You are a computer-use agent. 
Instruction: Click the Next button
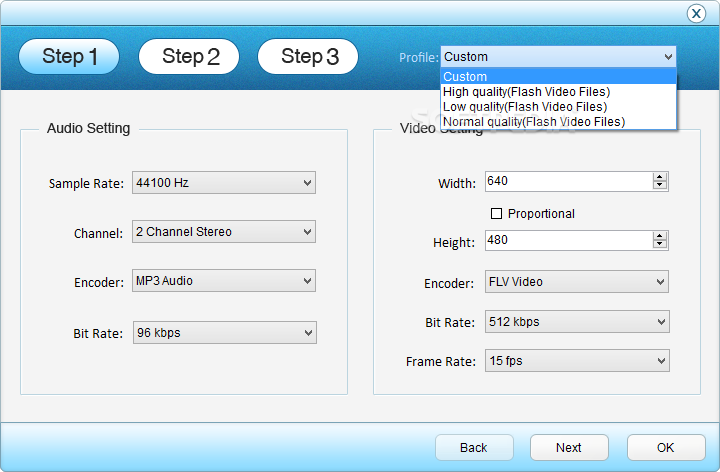click(x=568, y=447)
